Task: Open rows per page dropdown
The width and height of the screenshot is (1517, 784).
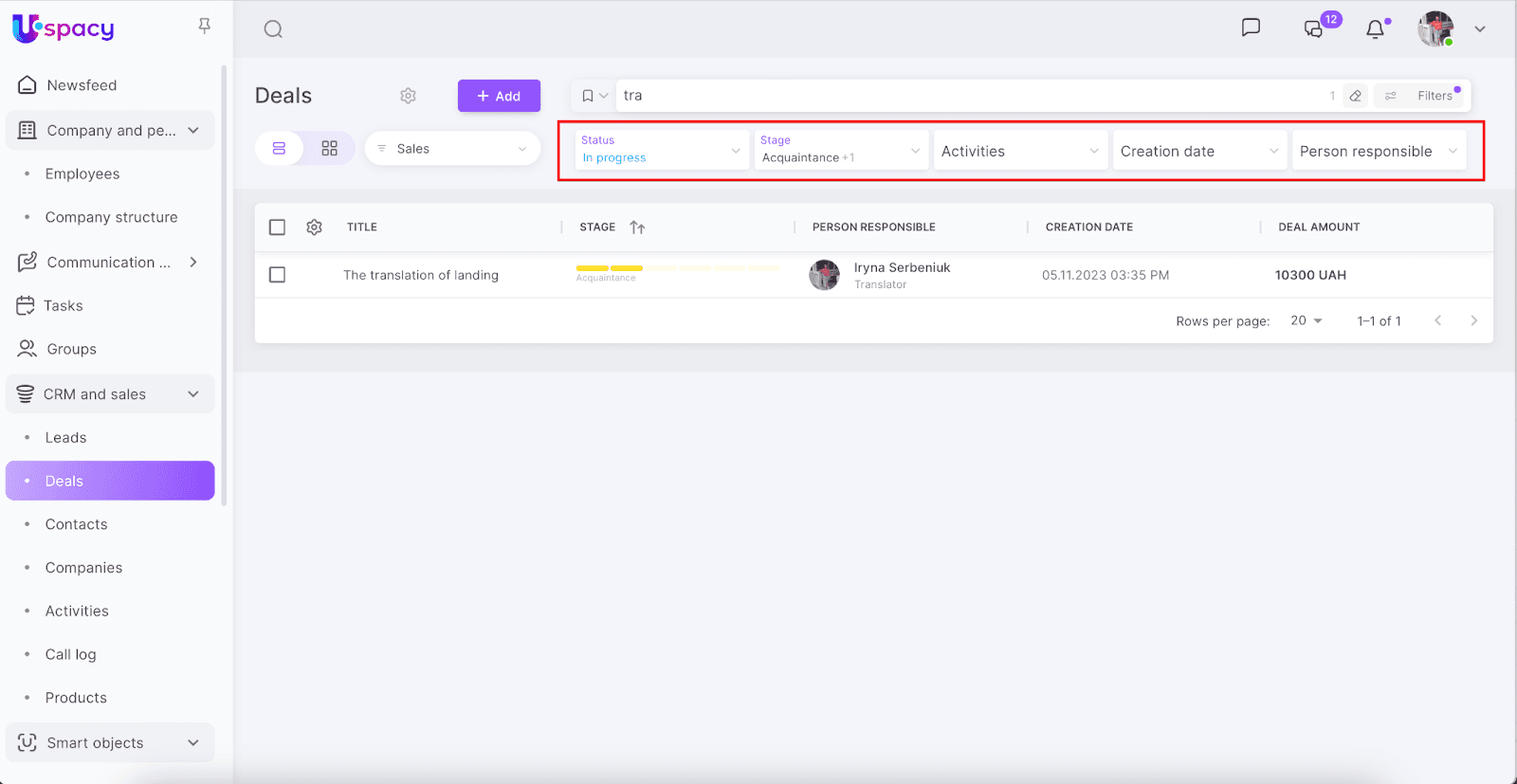Action: click(1306, 321)
